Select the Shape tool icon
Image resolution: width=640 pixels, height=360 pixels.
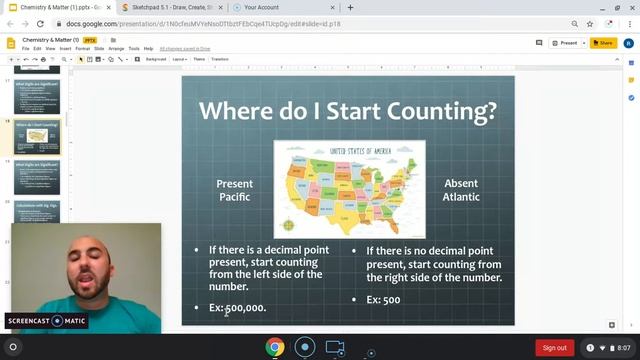(111, 60)
